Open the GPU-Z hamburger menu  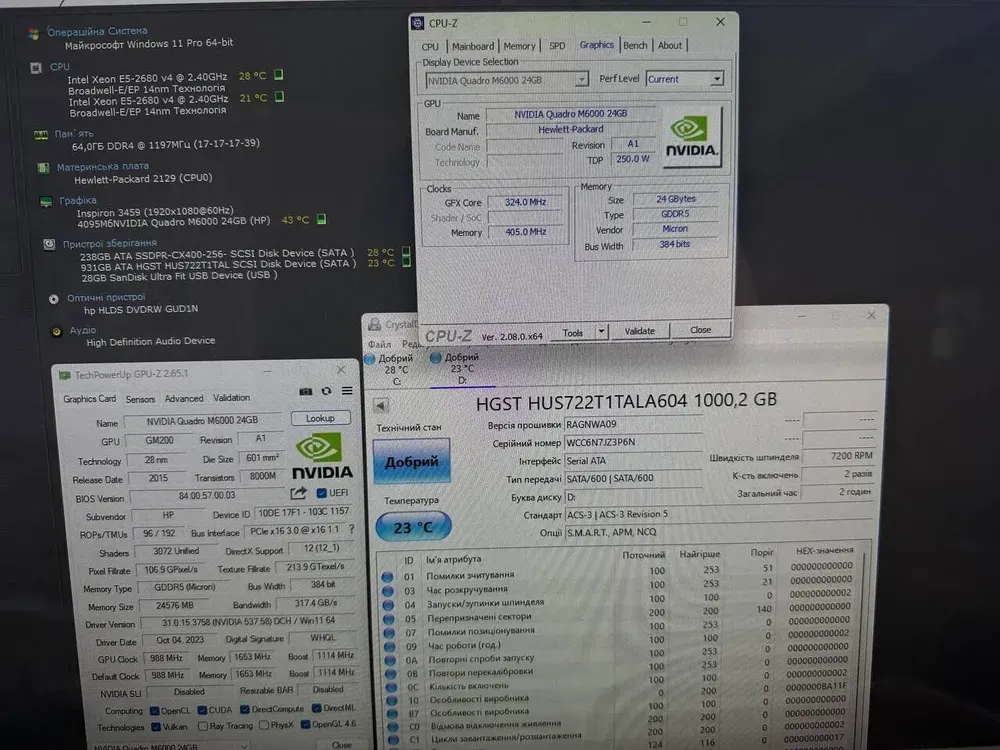click(347, 391)
